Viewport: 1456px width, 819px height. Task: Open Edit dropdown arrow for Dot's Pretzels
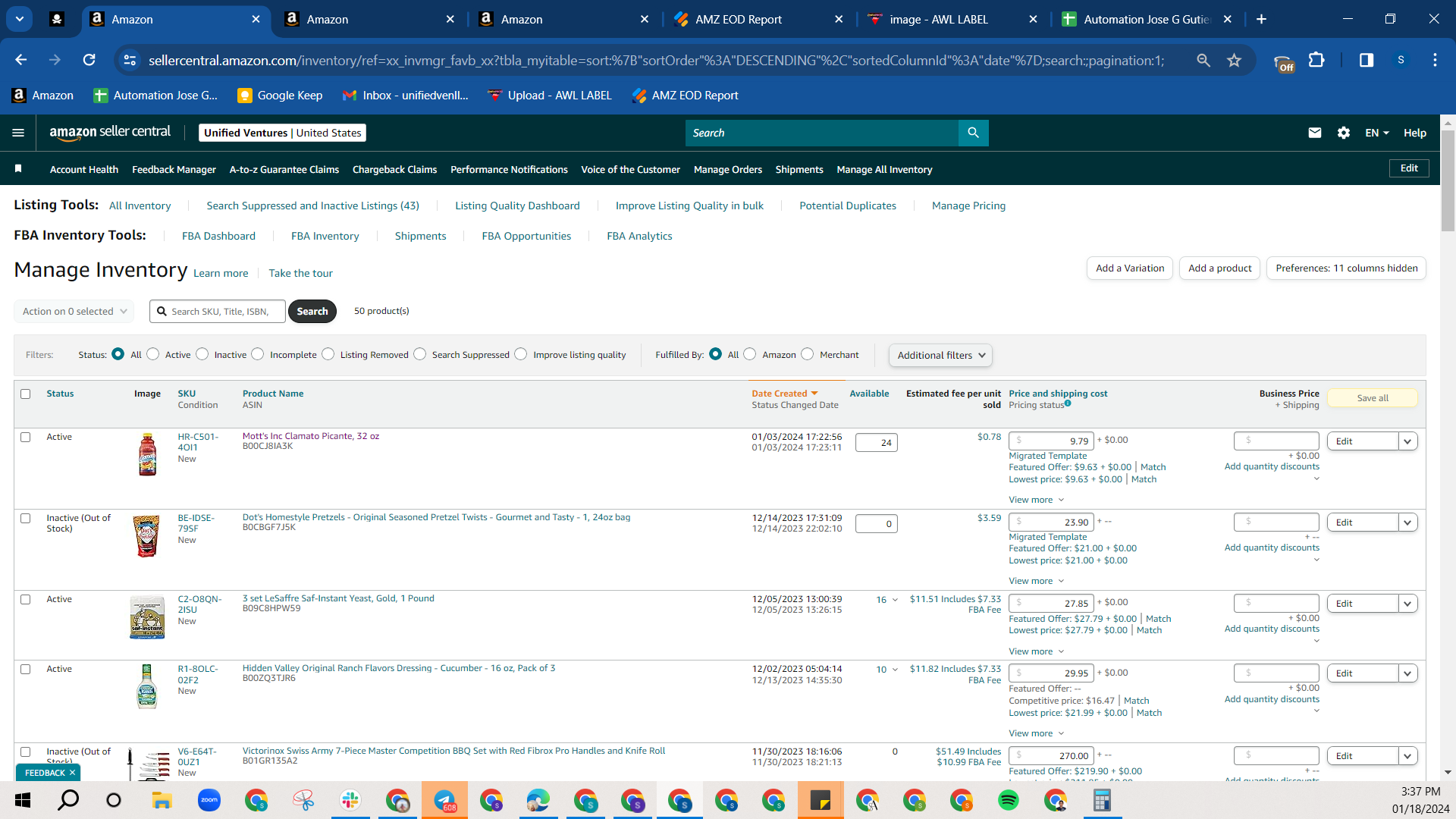point(1408,522)
